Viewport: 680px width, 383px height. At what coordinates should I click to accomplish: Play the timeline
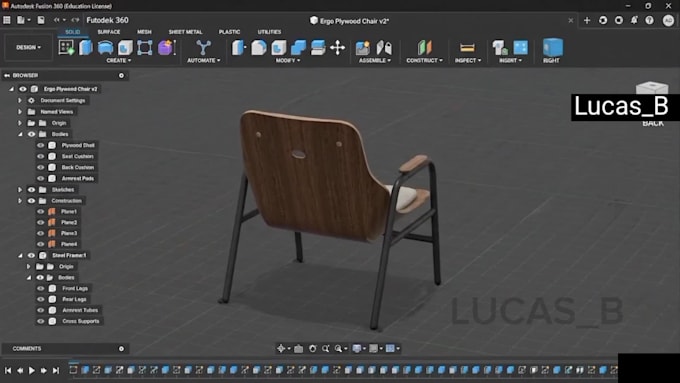click(x=32, y=370)
